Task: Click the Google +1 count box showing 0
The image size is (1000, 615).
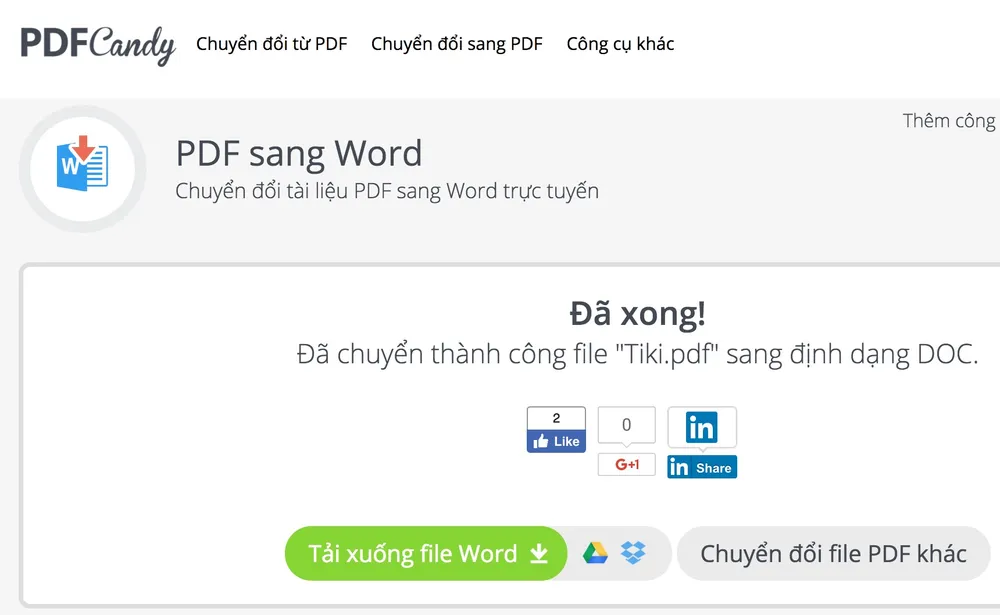Action: click(x=627, y=425)
